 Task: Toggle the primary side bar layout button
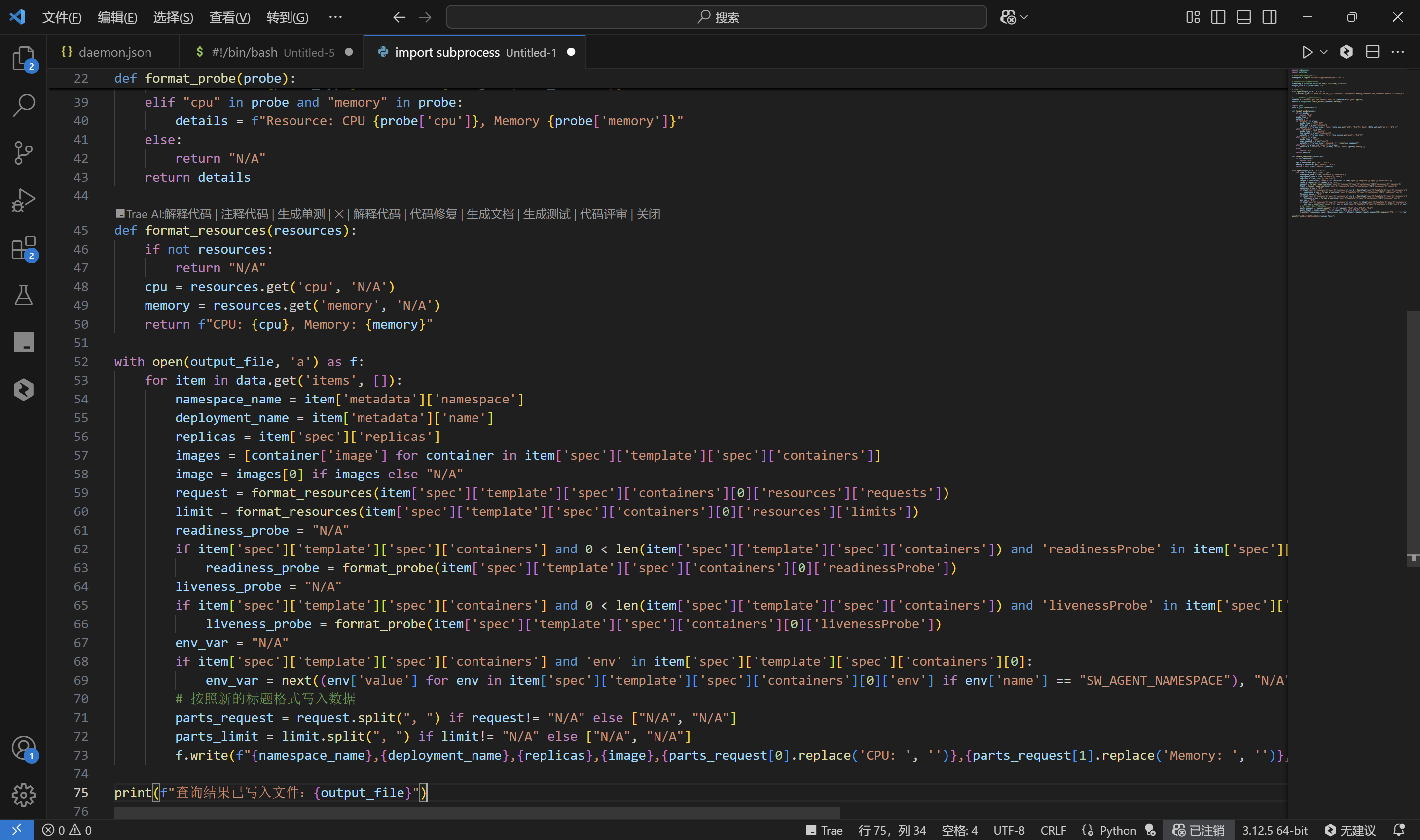click(x=1218, y=17)
